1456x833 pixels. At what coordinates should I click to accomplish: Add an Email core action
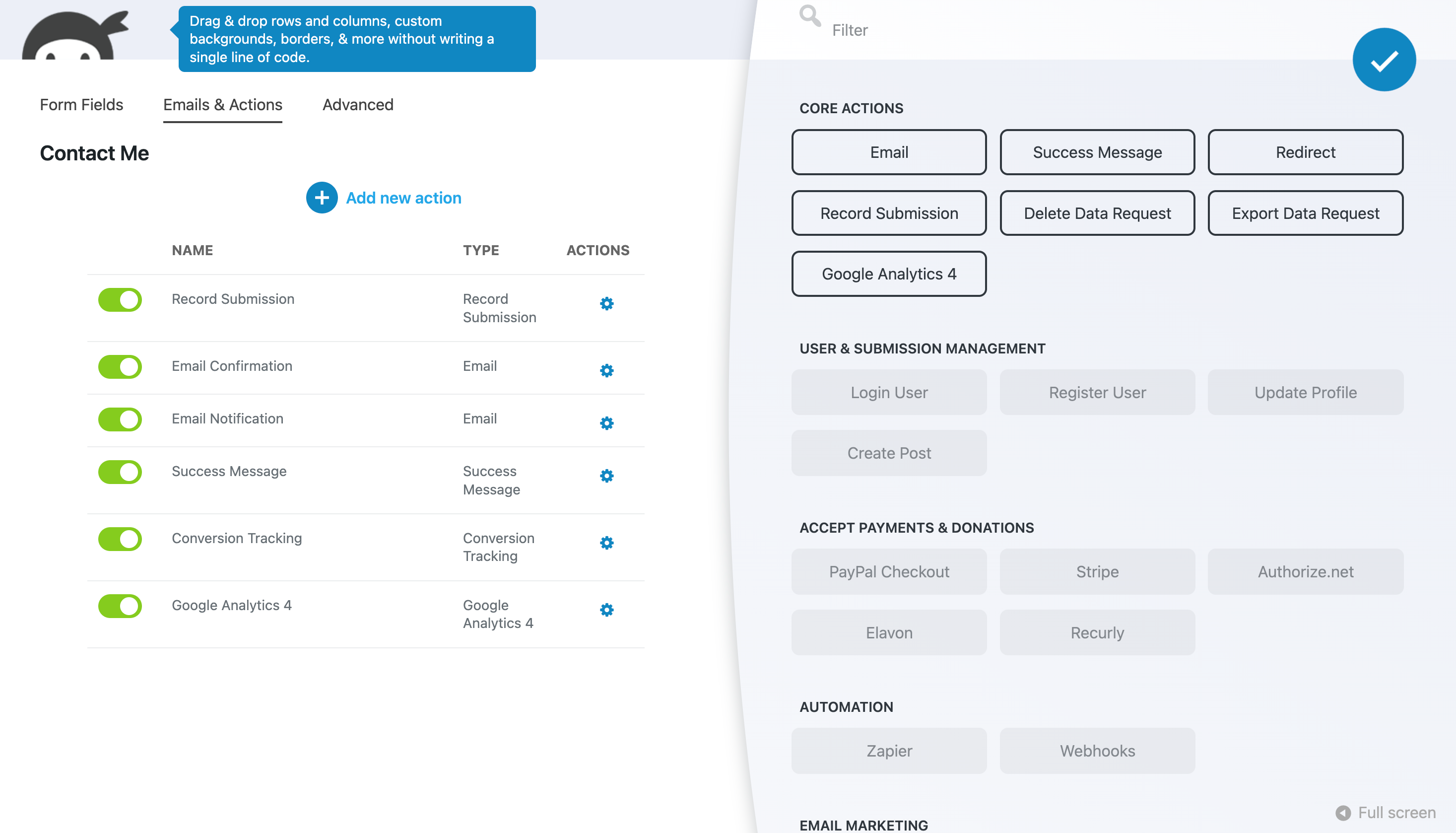(x=889, y=152)
